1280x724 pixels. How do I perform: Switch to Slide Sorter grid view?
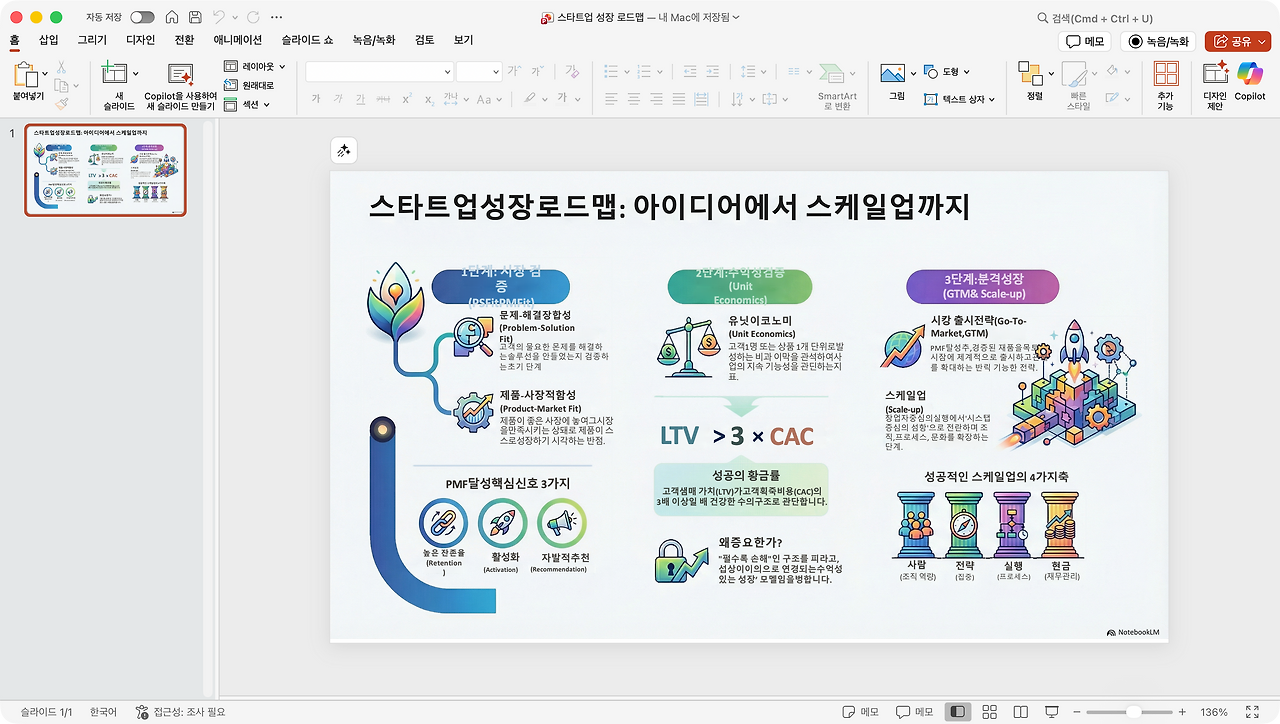(989, 712)
